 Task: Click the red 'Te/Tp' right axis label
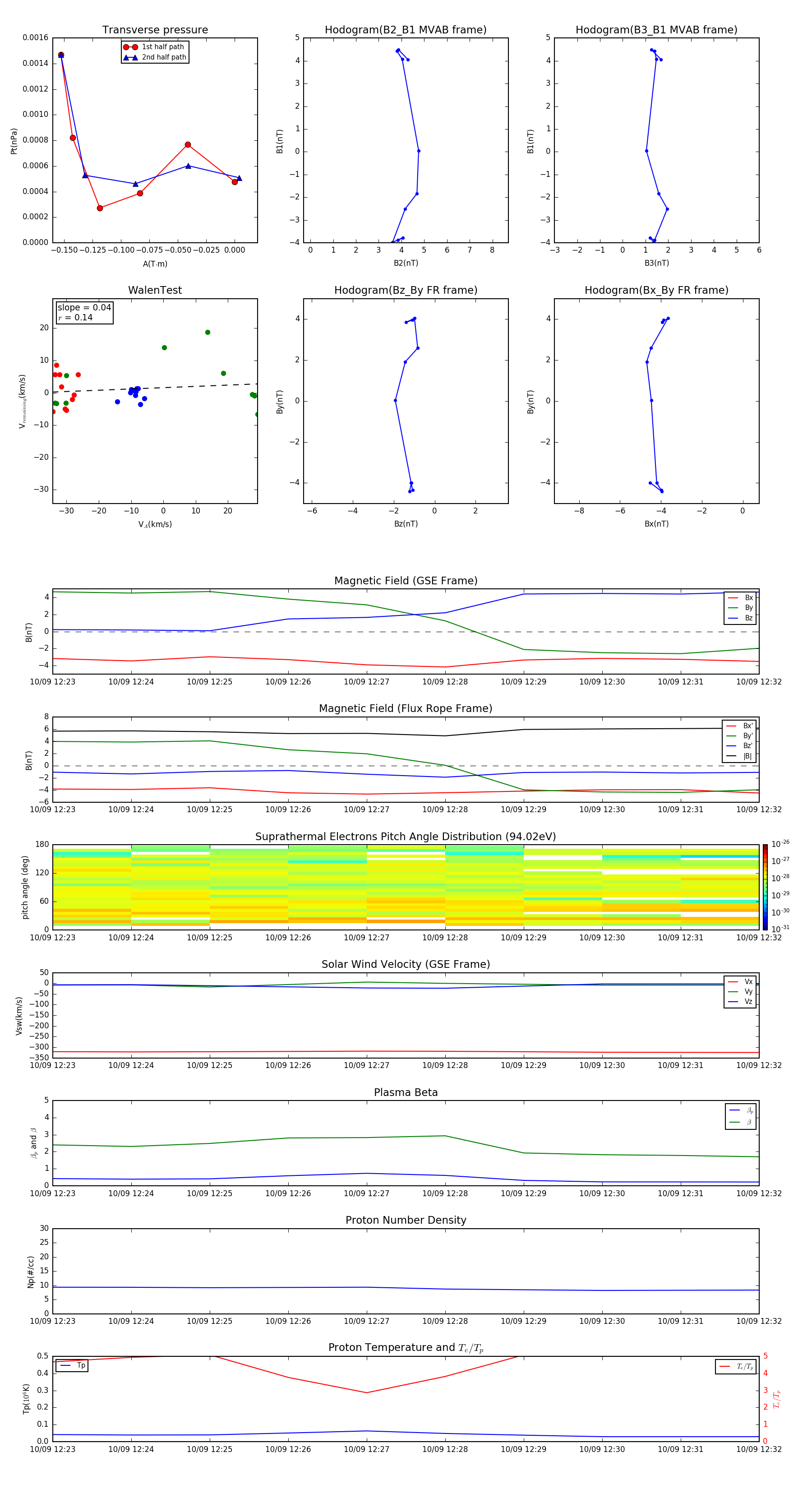click(777, 1399)
